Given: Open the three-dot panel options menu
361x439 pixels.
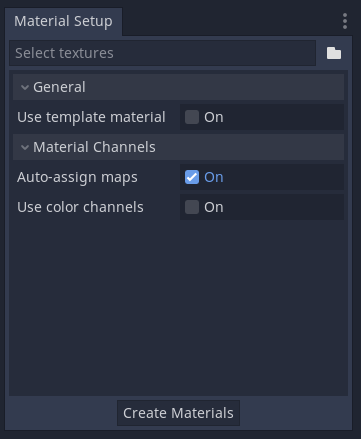Looking at the screenshot, I should pyautogui.click(x=345, y=21).
